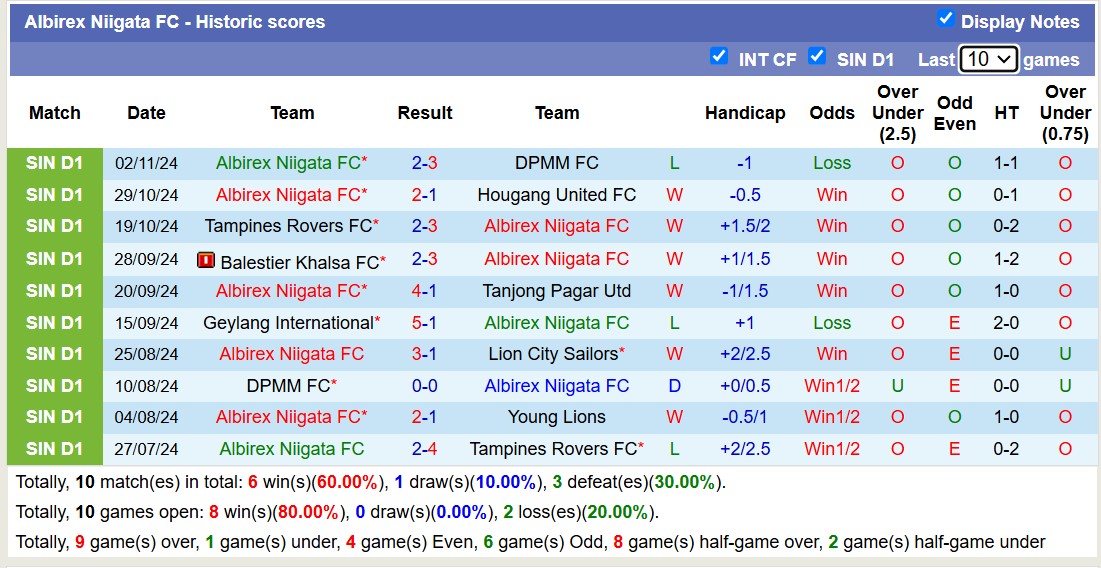Click the Over Under (2.5) column header
1101x568 pixels.
point(897,113)
